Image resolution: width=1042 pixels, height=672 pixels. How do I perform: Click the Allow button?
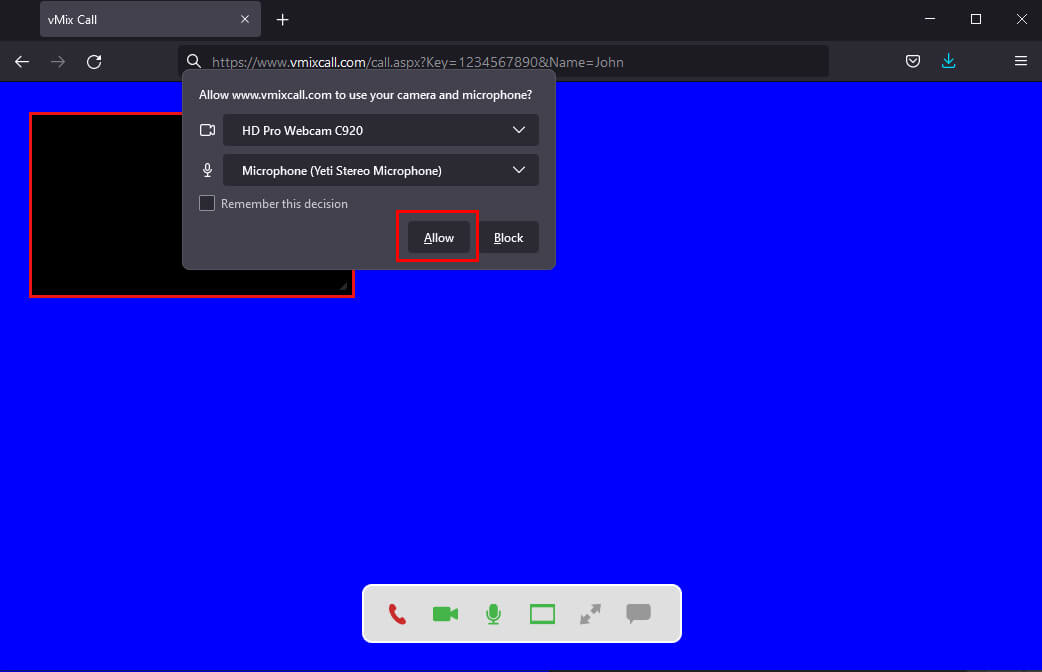tap(438, 238)
